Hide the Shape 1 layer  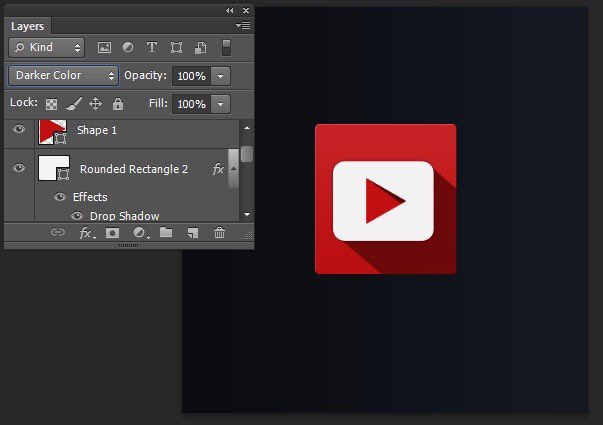click(x=19, y=129)
